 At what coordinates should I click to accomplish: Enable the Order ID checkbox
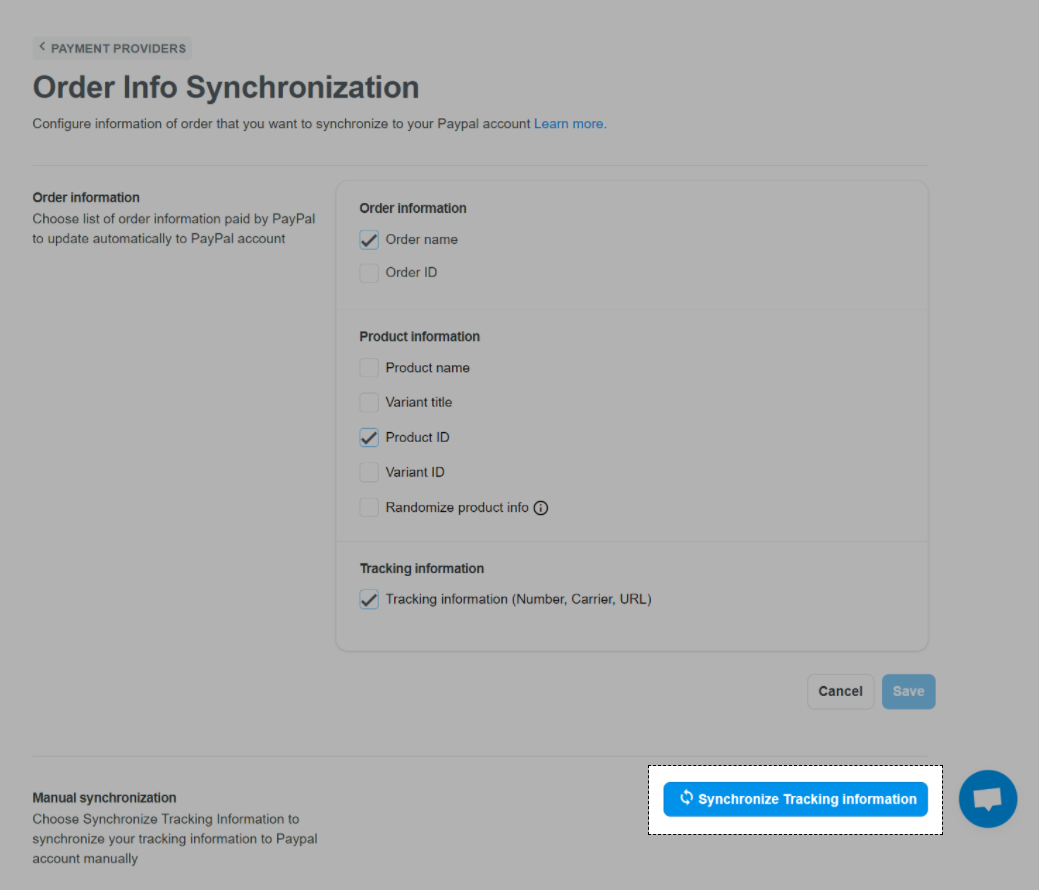(x=369, y=273)
